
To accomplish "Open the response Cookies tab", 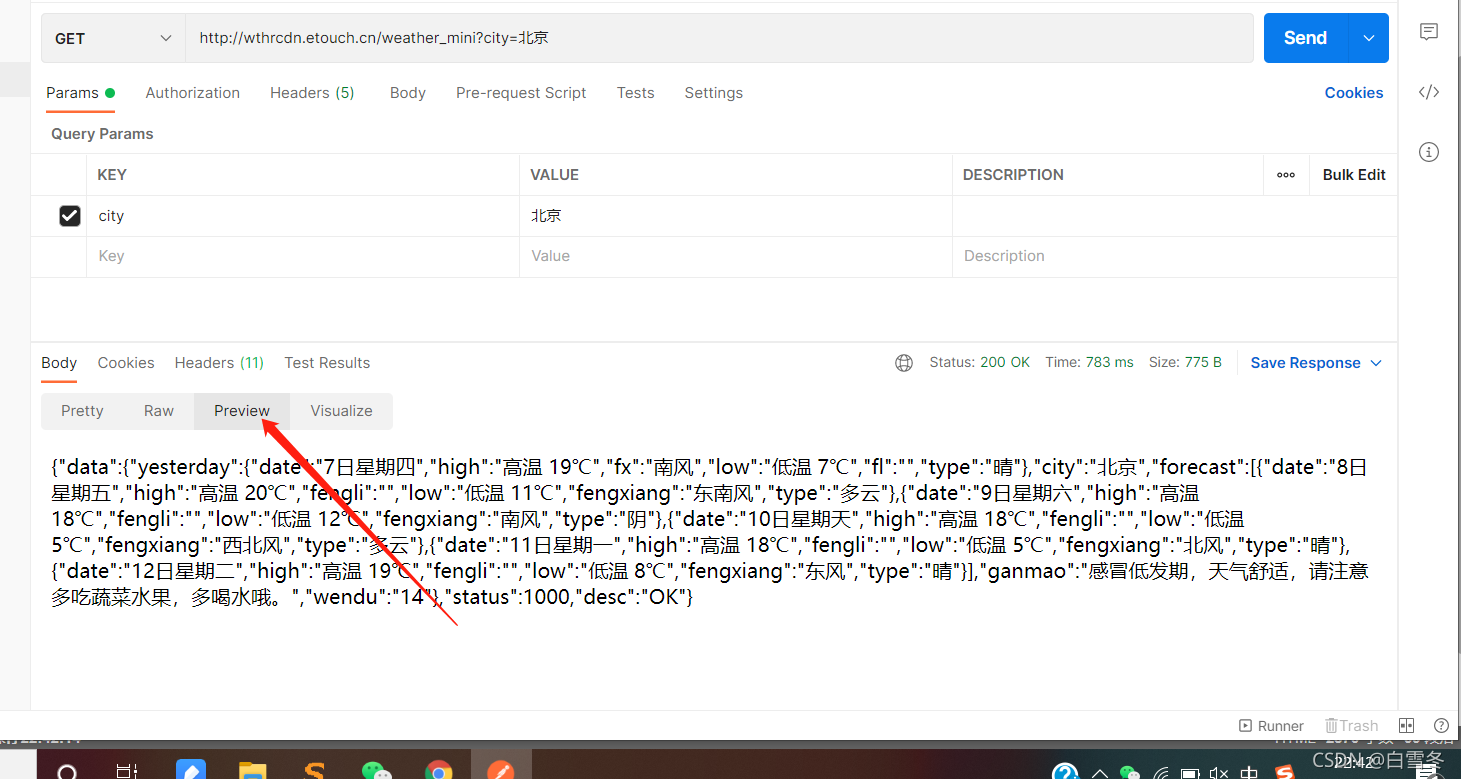I will 126,363.
